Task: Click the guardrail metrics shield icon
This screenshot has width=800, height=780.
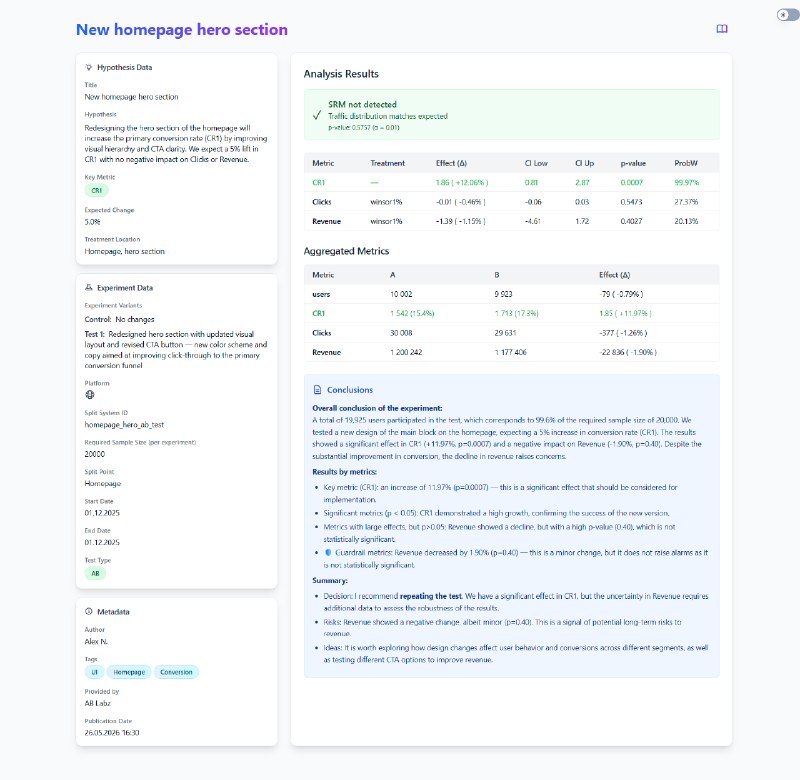Action: click(328, 552)
